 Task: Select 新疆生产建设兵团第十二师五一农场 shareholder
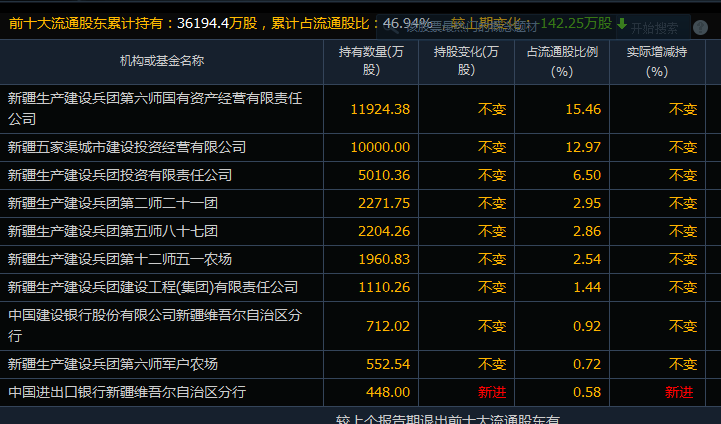click(120, 259)
